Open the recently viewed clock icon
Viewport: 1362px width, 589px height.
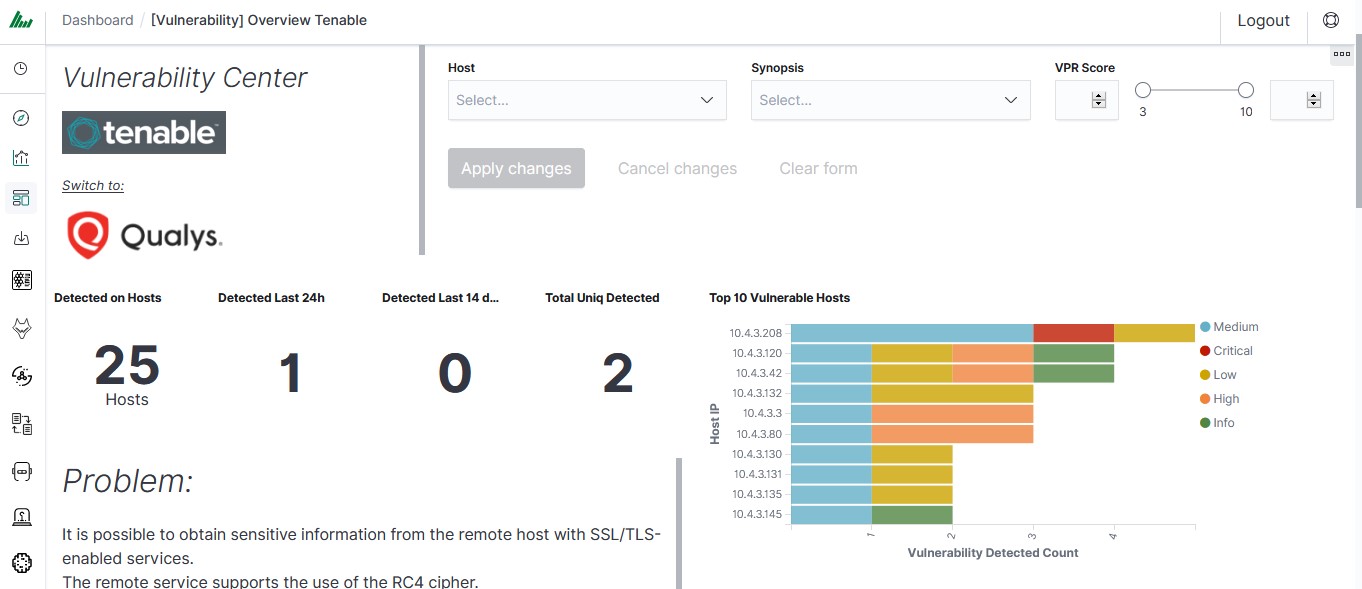[x=21, y=69]
